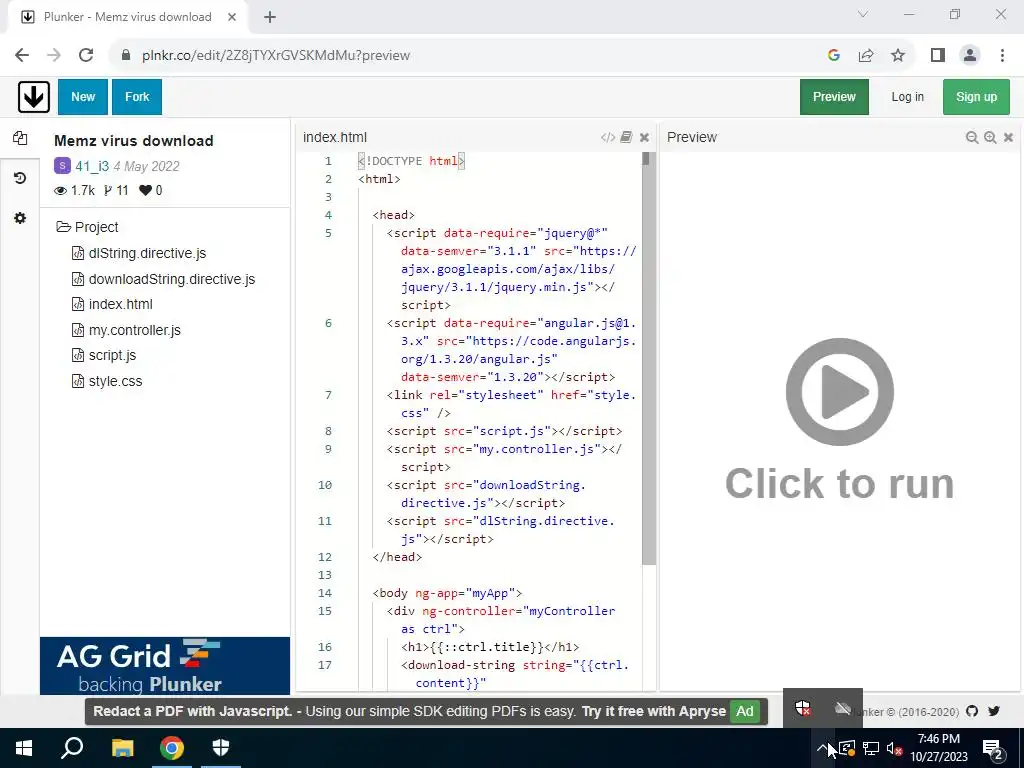This screenshot has height=768, width=1024.
Task: Fork this plunk
Action: pyautogui.click(x=137, y=97)
